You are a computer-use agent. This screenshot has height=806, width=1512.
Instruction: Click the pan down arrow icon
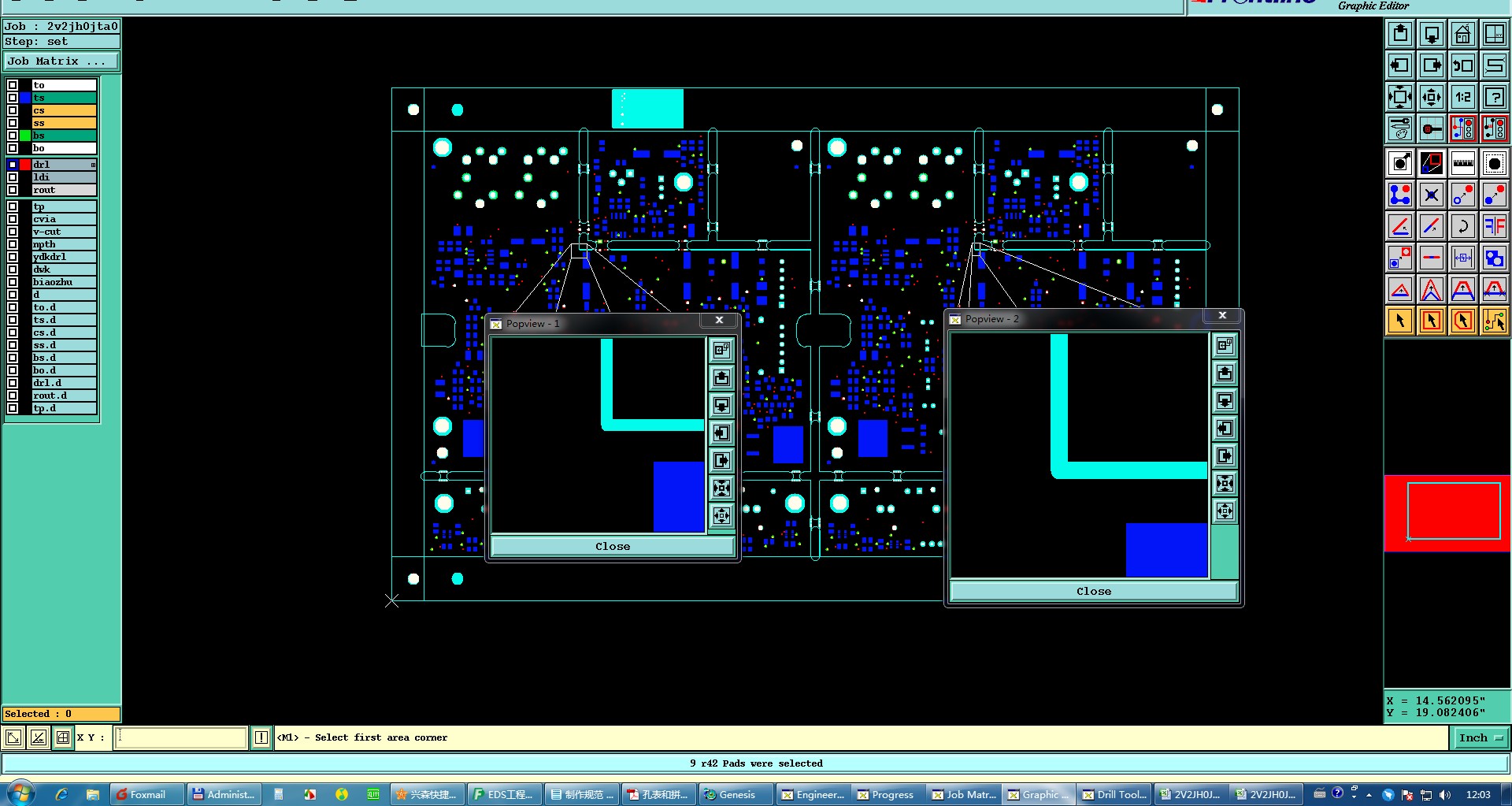click(x=1432, y=34)
